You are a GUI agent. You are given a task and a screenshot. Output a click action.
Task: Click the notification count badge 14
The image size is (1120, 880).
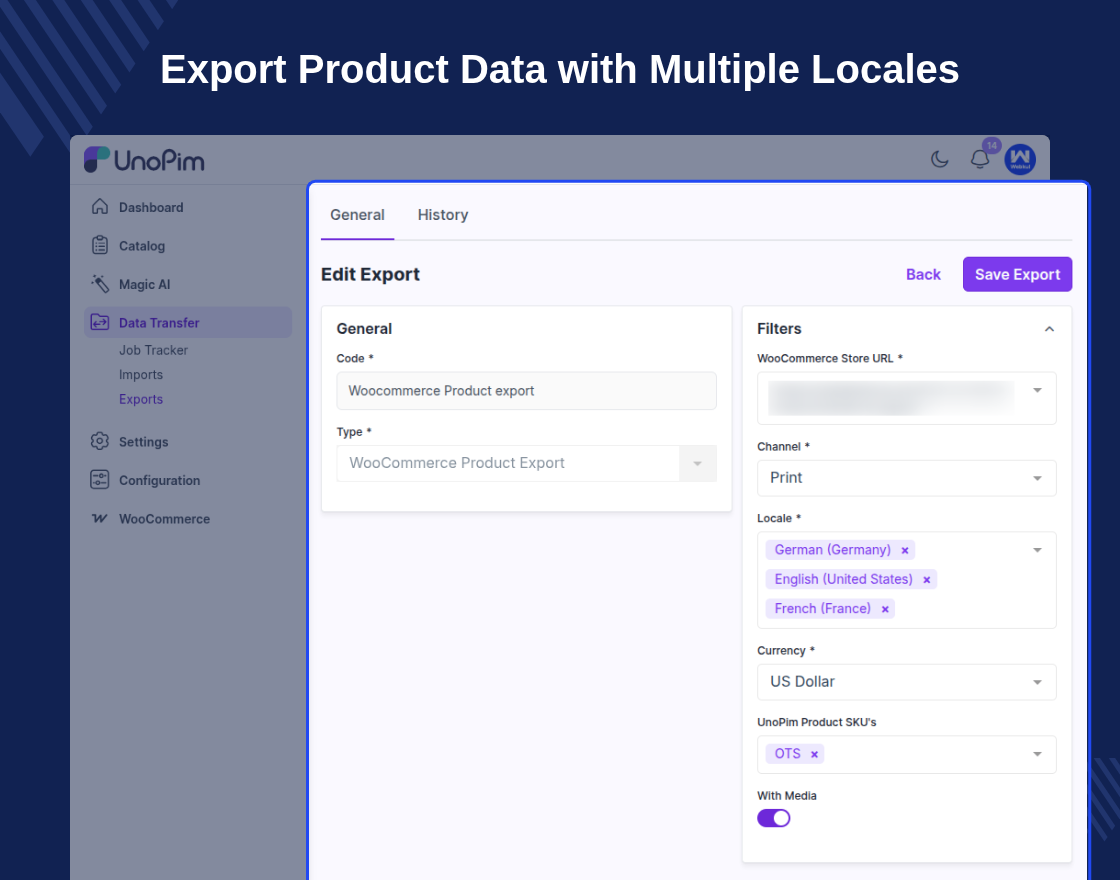pyautogui.click(x=991, y=146)
